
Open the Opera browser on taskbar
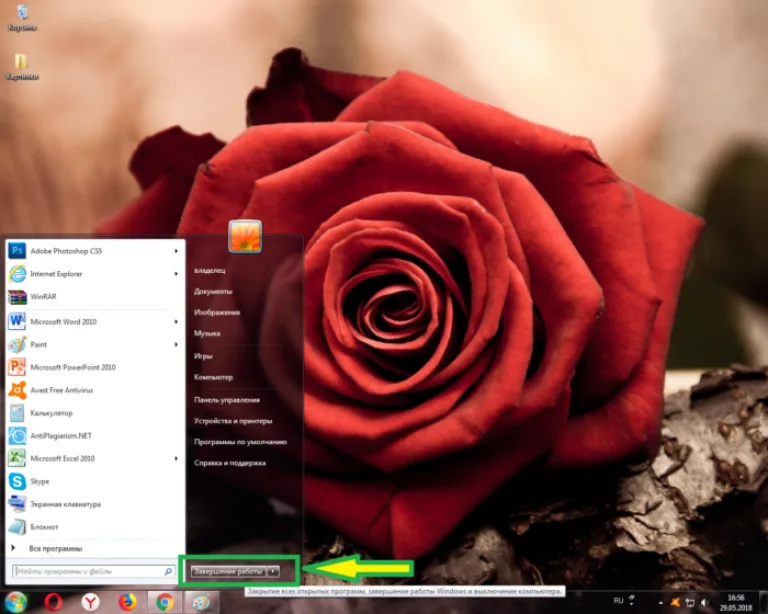53,602
